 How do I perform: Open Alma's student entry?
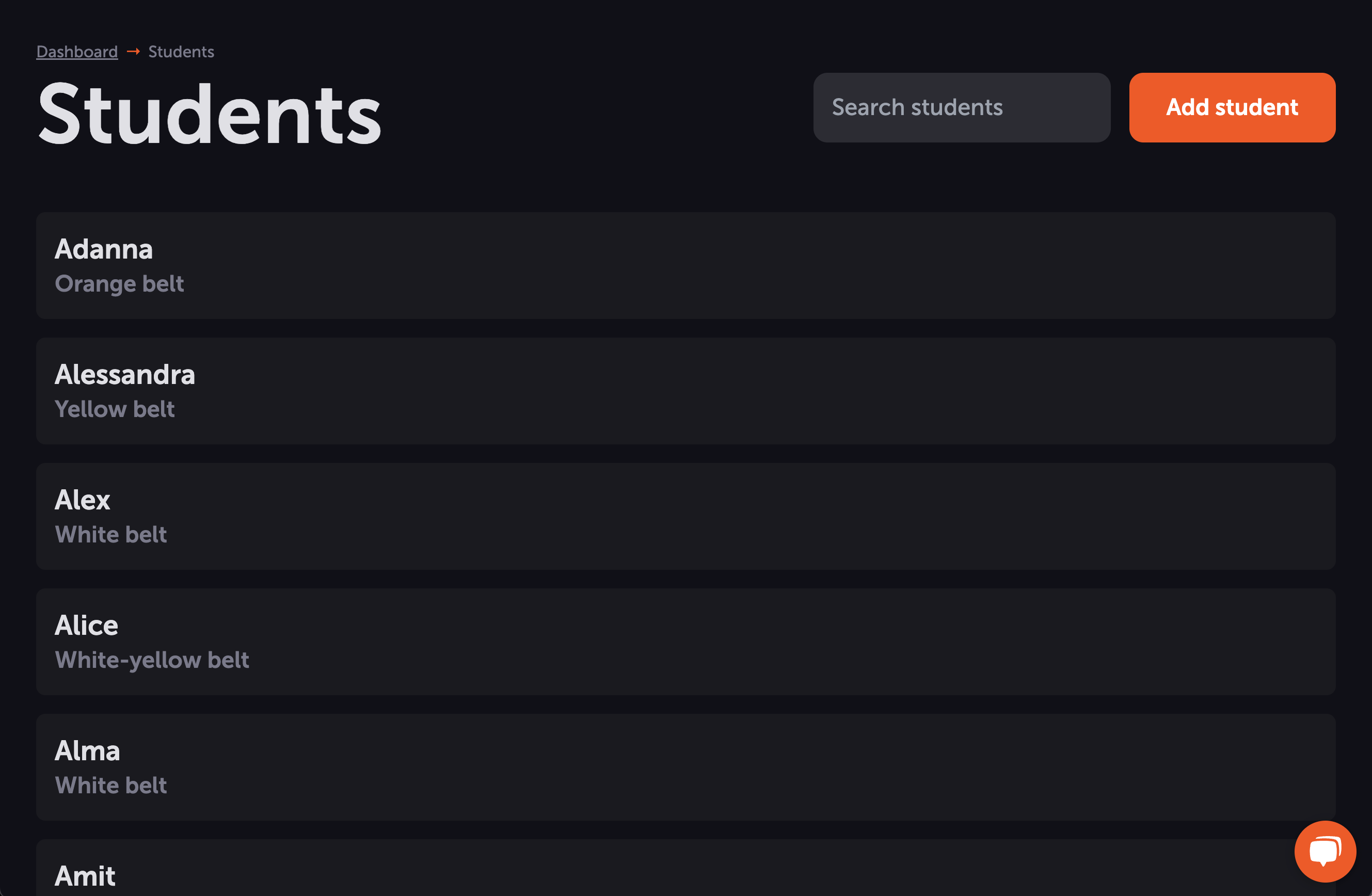pos(685,767)
